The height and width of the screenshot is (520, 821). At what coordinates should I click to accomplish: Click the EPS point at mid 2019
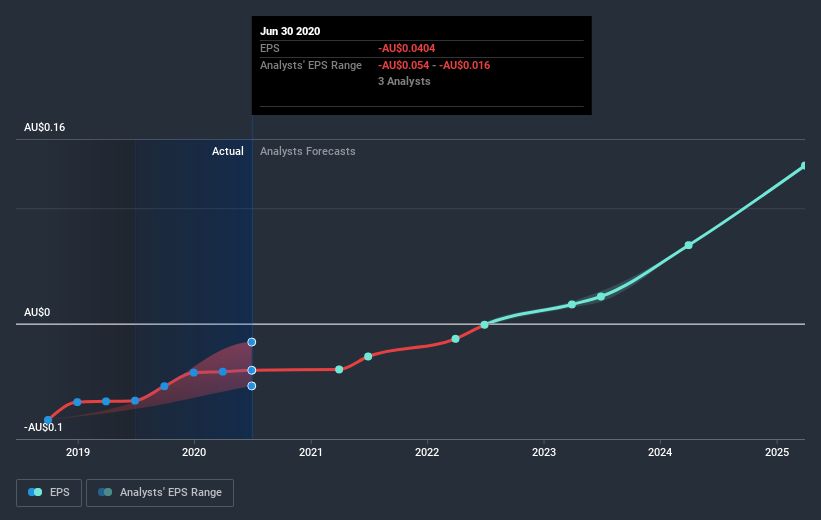[x=135, y=401]
